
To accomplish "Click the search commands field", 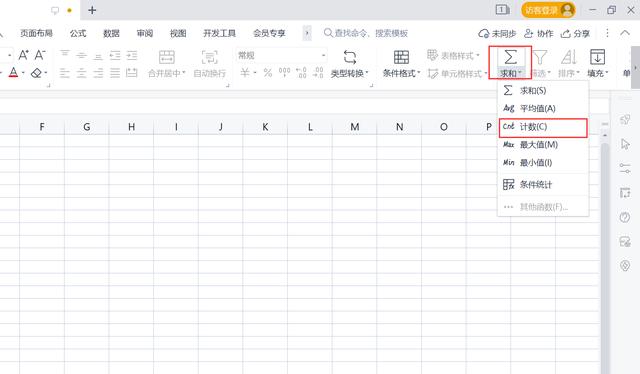I will (x=366, y=33).
